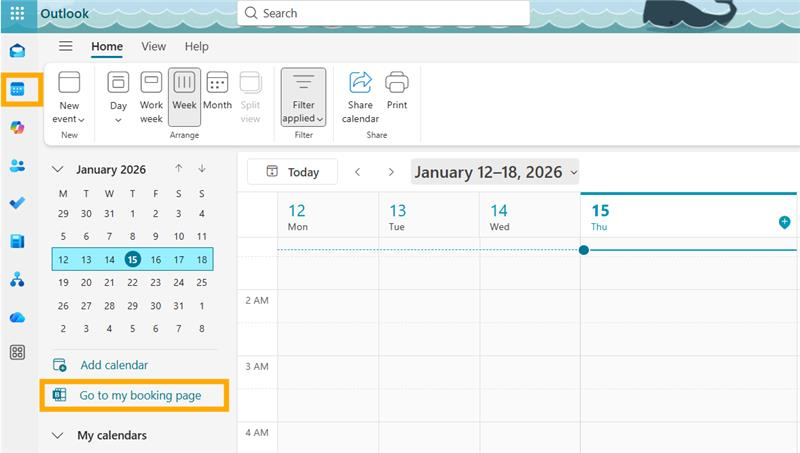Open the org chart app icon in sidebar
Viewport: 800px width, 453px height.
pyautogui.click(x=17, y=280)
